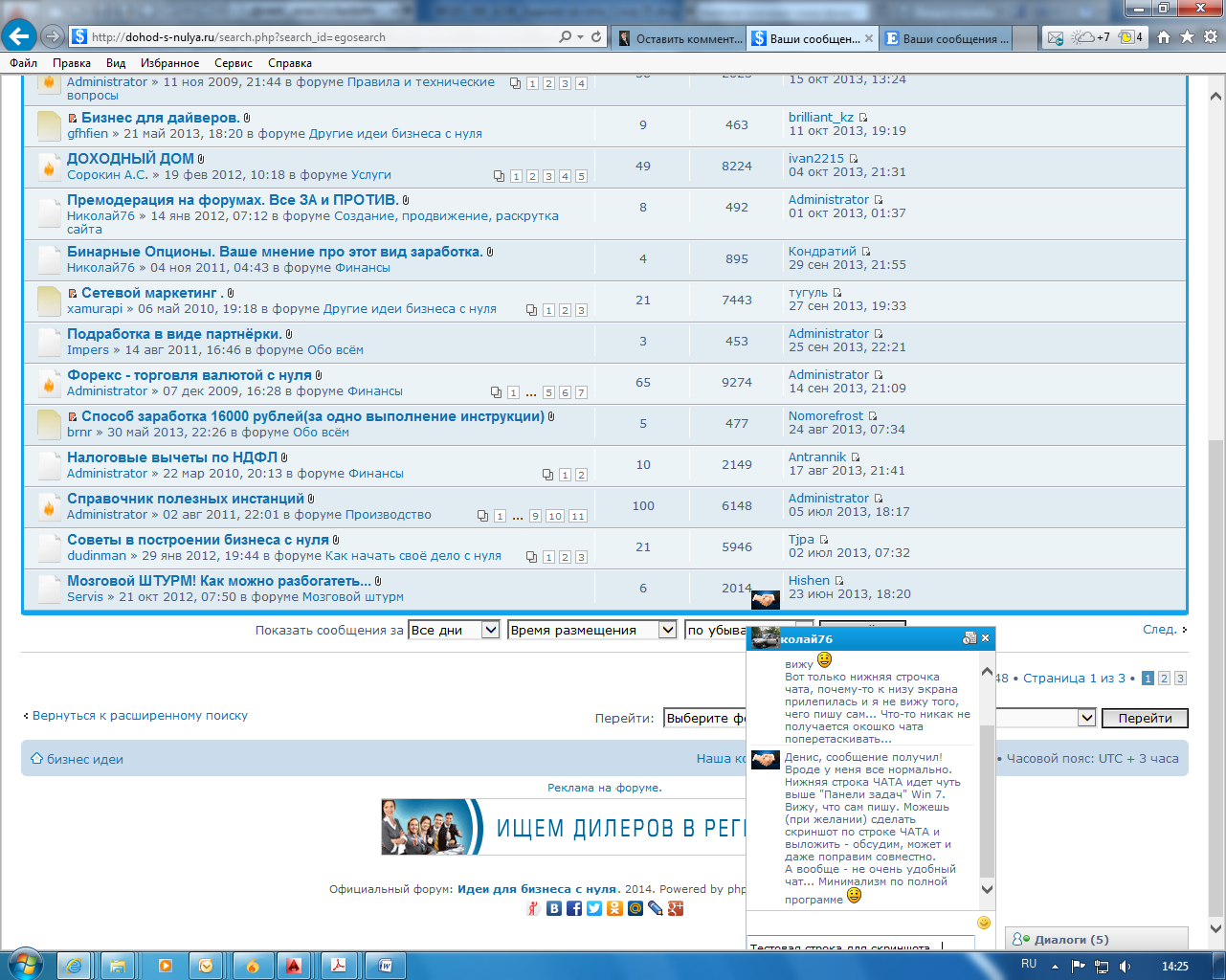1226x980 pixels.
Task: Open the Диалоги (5) chat panel
Action: pos(1071,940)
